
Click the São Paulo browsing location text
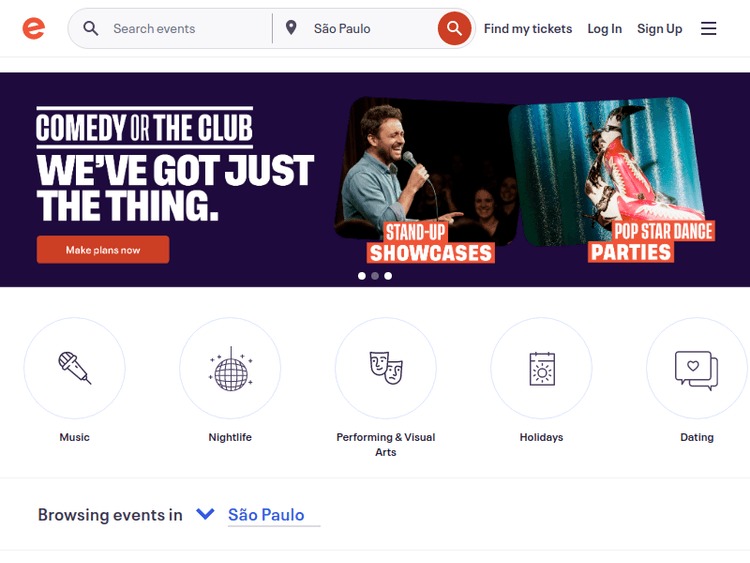266,515
